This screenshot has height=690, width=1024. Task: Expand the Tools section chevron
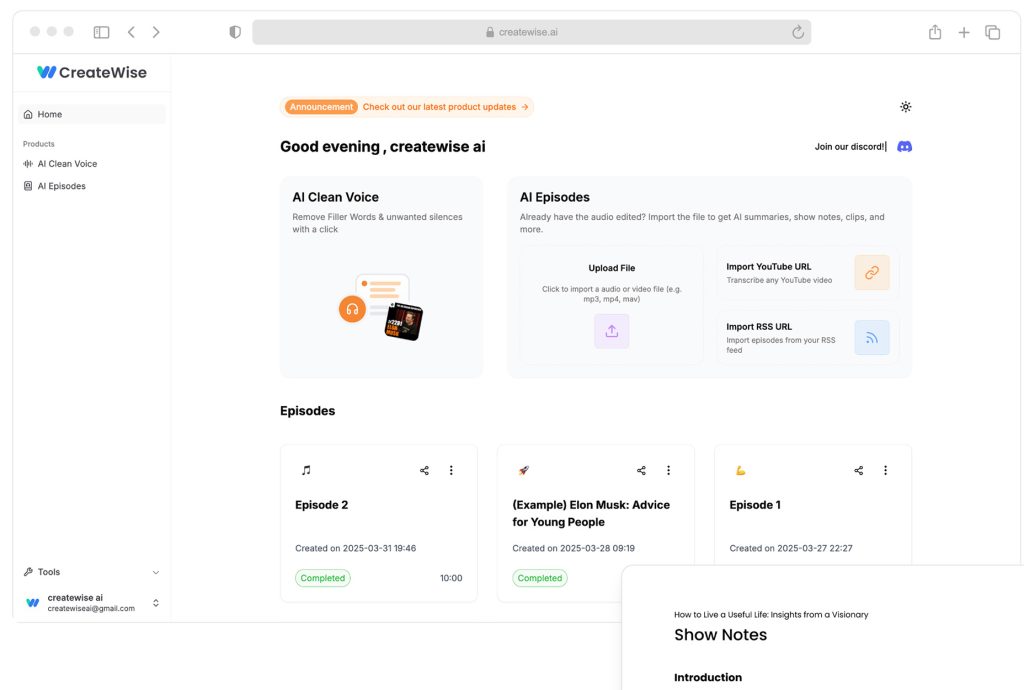[x=155, y=572]
